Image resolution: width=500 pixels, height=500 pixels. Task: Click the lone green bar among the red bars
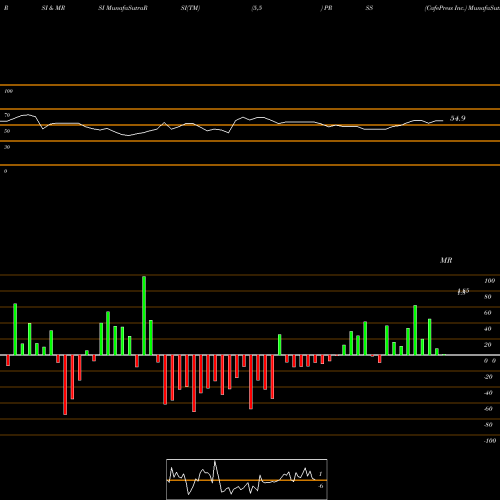[280, 345]
